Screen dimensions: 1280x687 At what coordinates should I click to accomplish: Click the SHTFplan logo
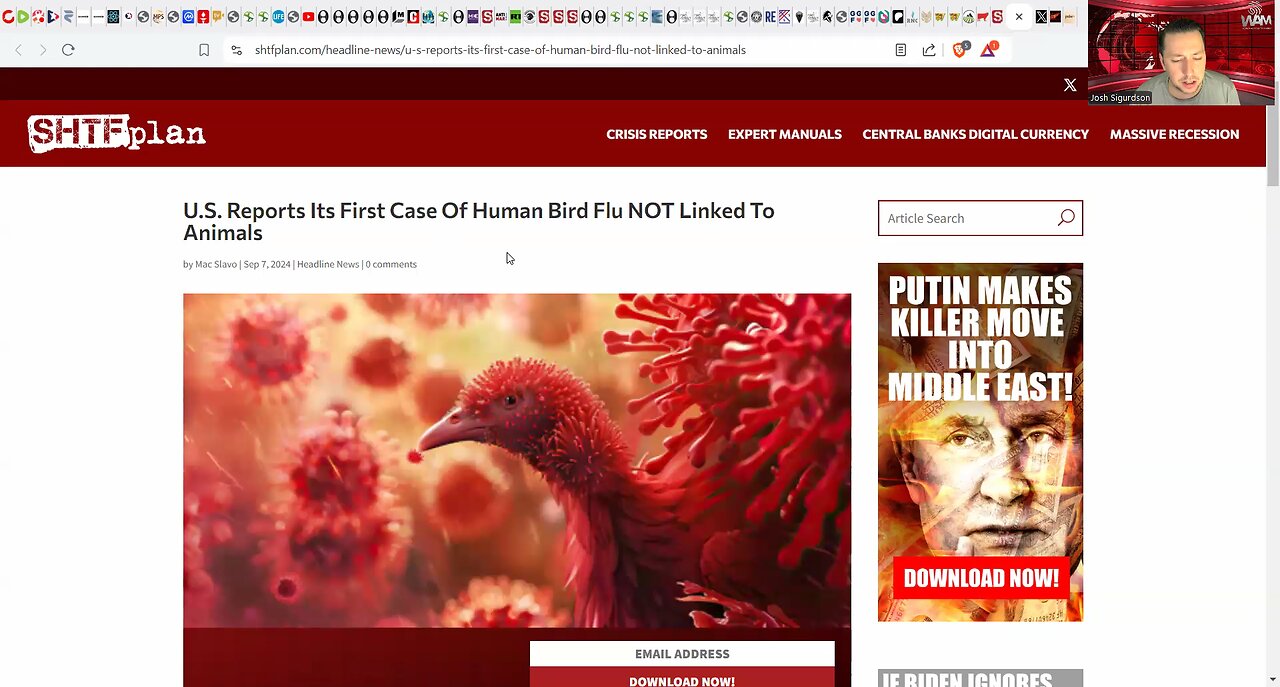coord(116,133)
